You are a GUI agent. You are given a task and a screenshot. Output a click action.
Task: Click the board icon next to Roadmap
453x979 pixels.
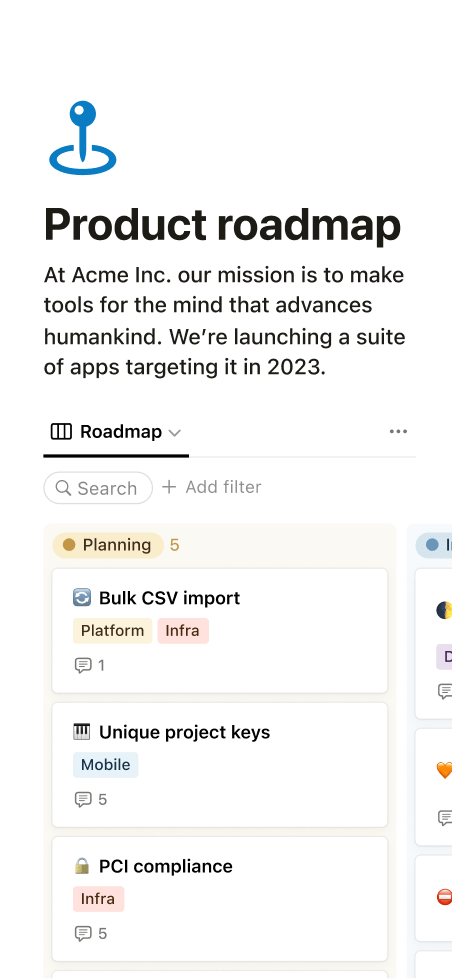[x=61, y=431]
